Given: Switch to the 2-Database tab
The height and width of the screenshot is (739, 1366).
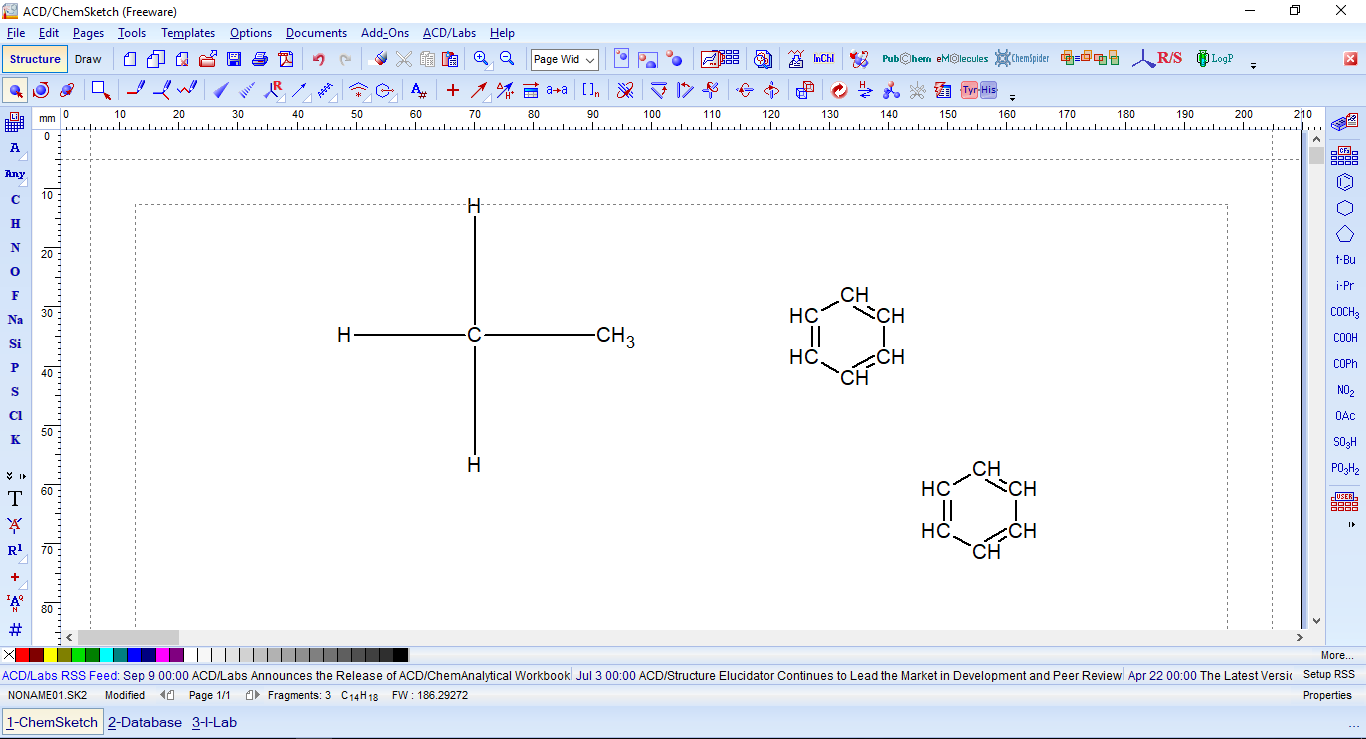Looking at the screenshot, I should click(145, 722).
